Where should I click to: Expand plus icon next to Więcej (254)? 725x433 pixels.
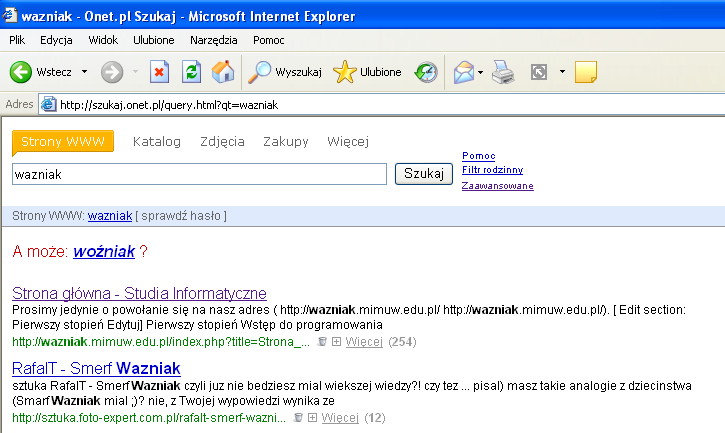point(337,341)
